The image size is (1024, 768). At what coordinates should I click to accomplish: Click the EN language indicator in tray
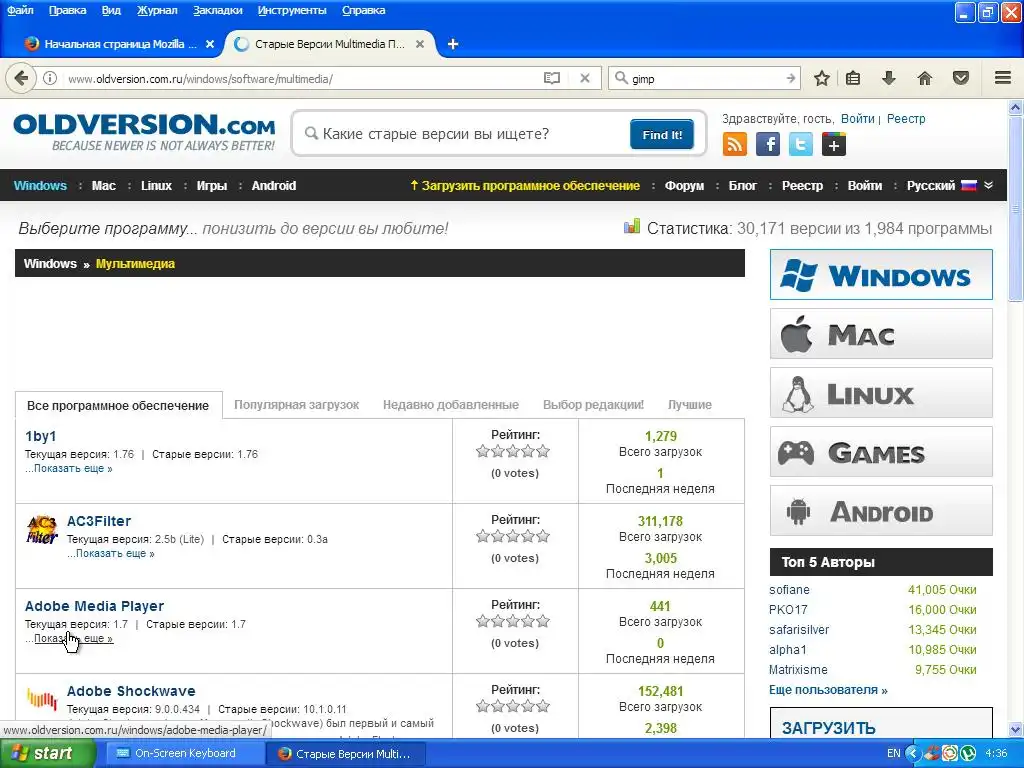pos(893,754)
